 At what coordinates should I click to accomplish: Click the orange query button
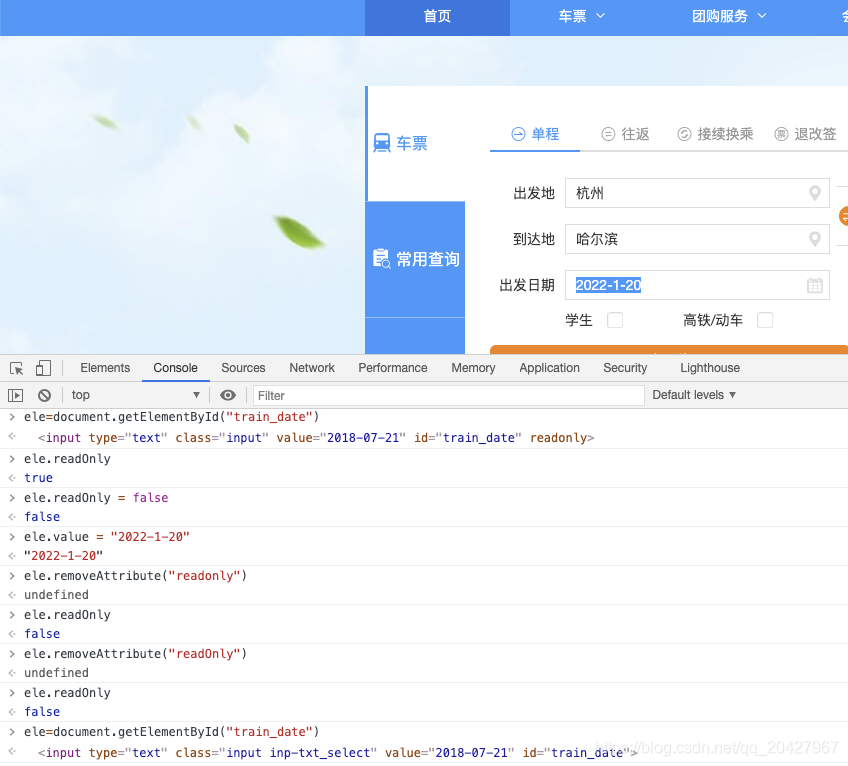668,349
